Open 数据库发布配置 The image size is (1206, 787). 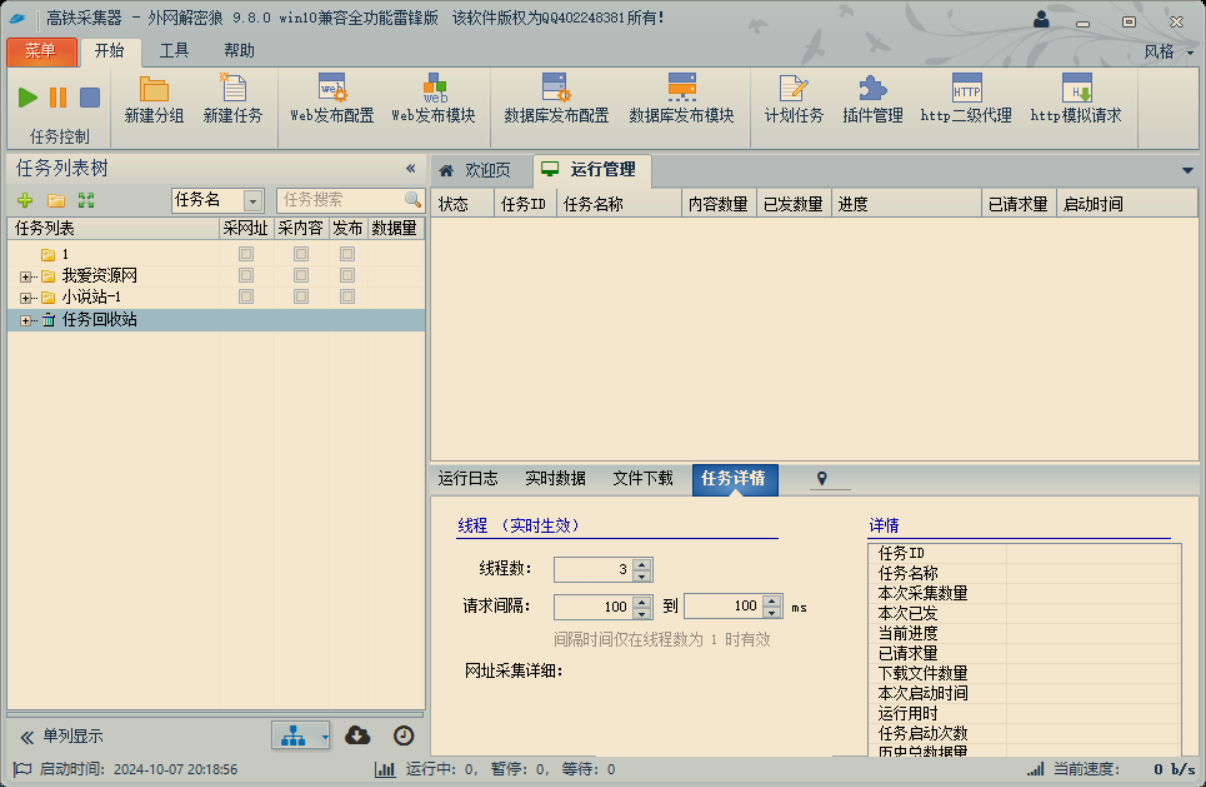556,99
